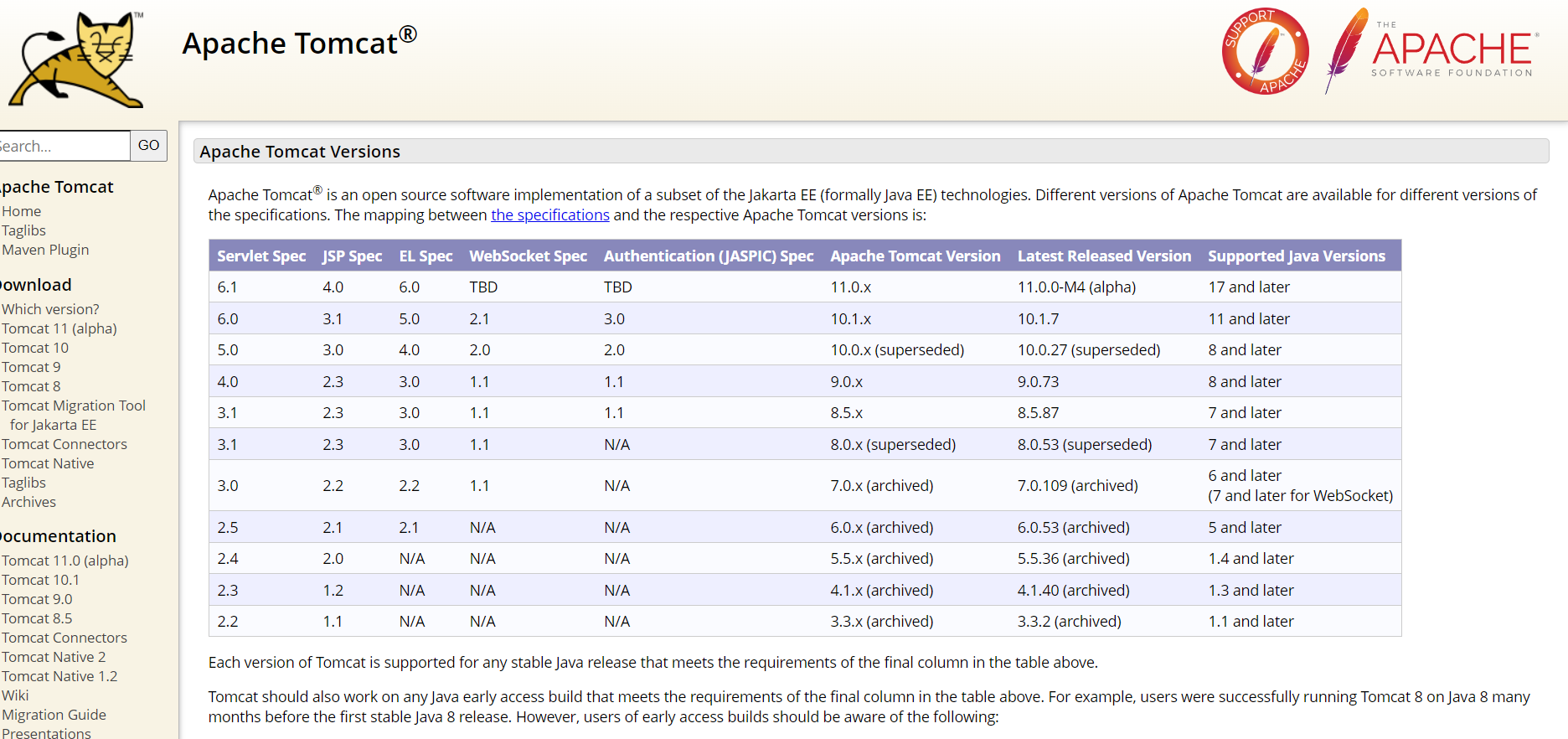Image resolution: width=1568 pixels, height=739 pixels.
Task: Click the GO search button
Action: [x=149, y=146]
